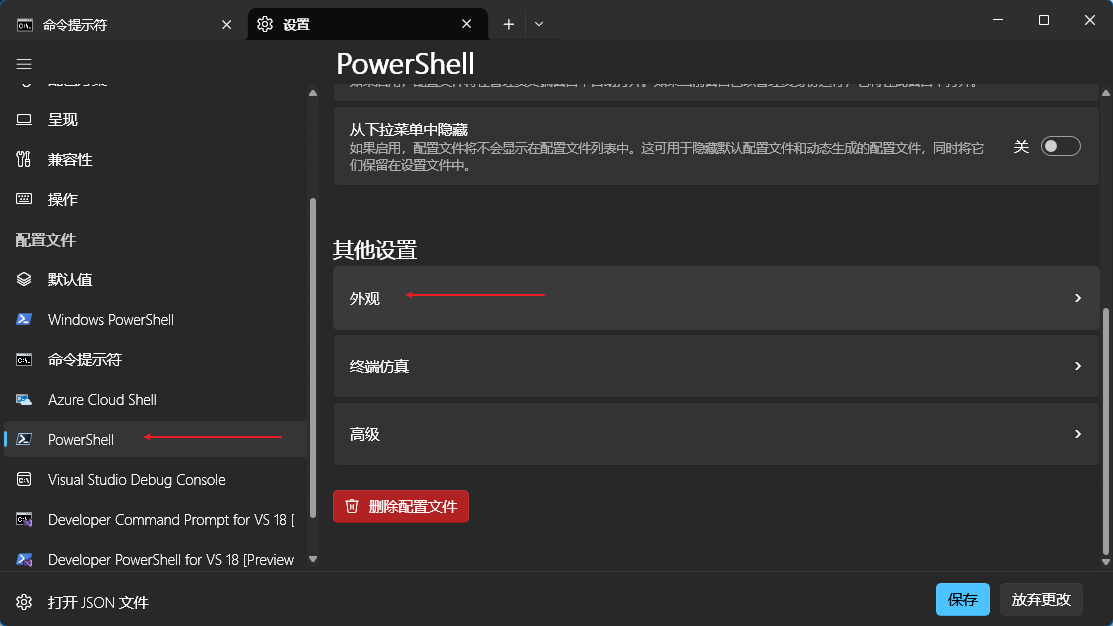The width and height of the screenshot is (1113, 626).
Task: Expand the 高级 settings section
Action: [x=715, y=434]
